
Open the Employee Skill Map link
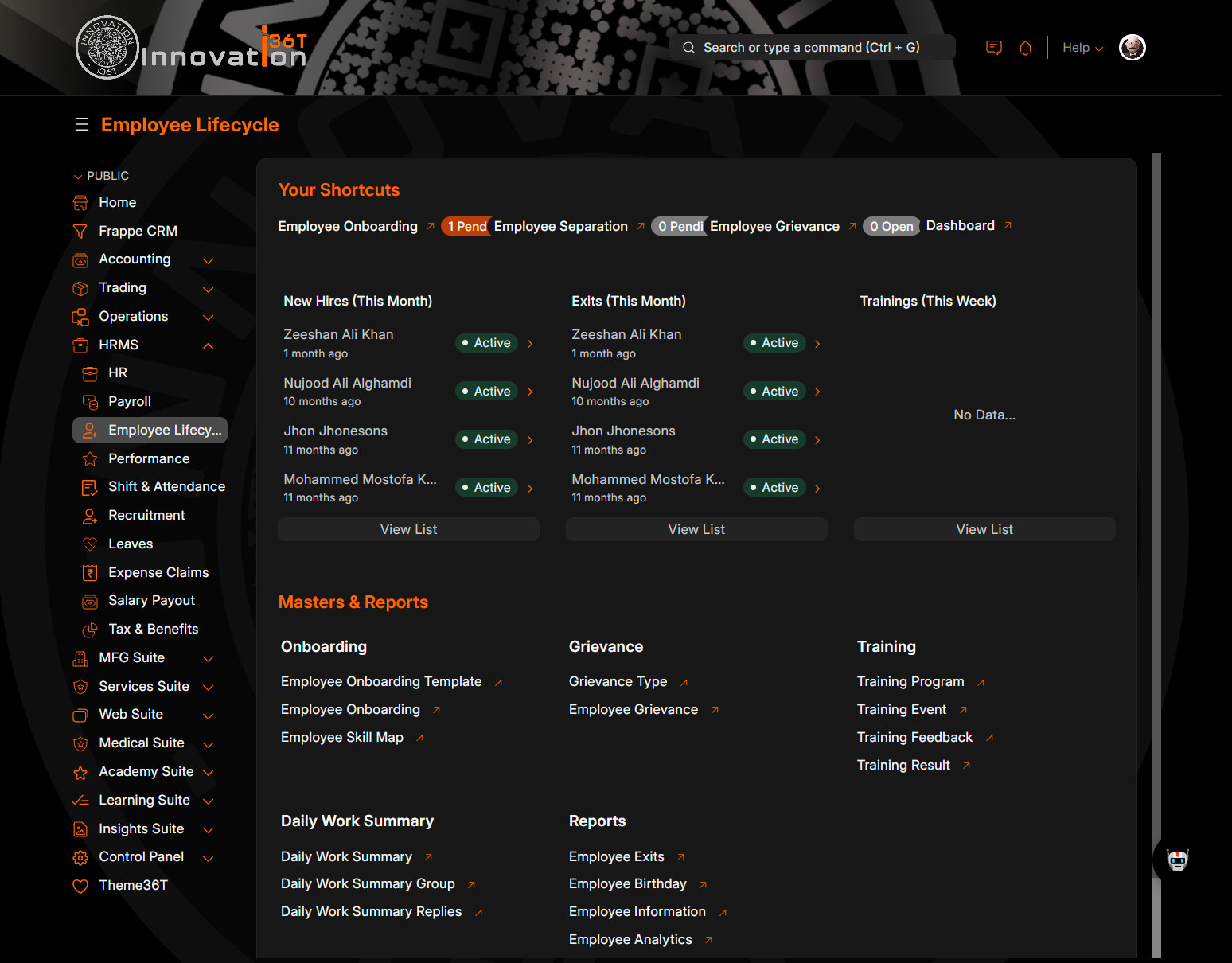coord(342,738)
